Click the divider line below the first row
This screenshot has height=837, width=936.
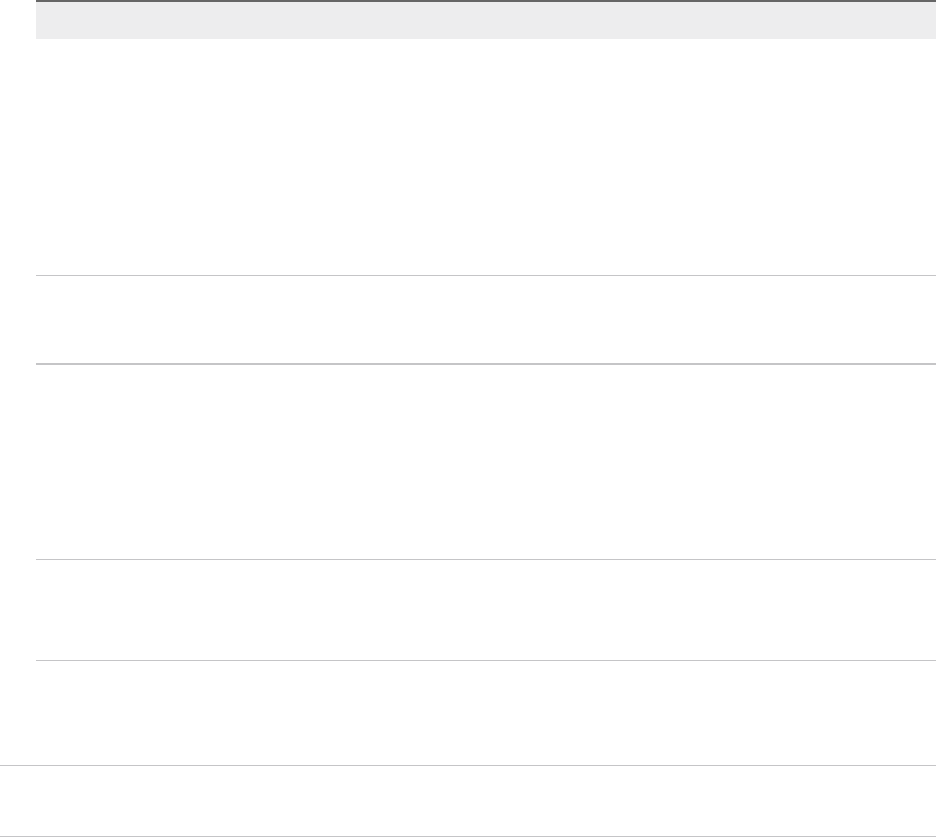[478, 275]
